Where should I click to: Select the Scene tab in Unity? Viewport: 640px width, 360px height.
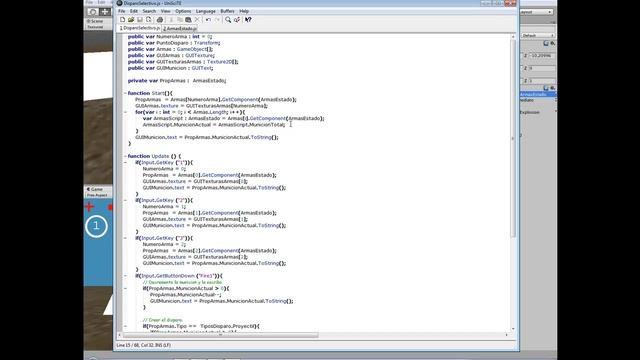pos(95,21)
